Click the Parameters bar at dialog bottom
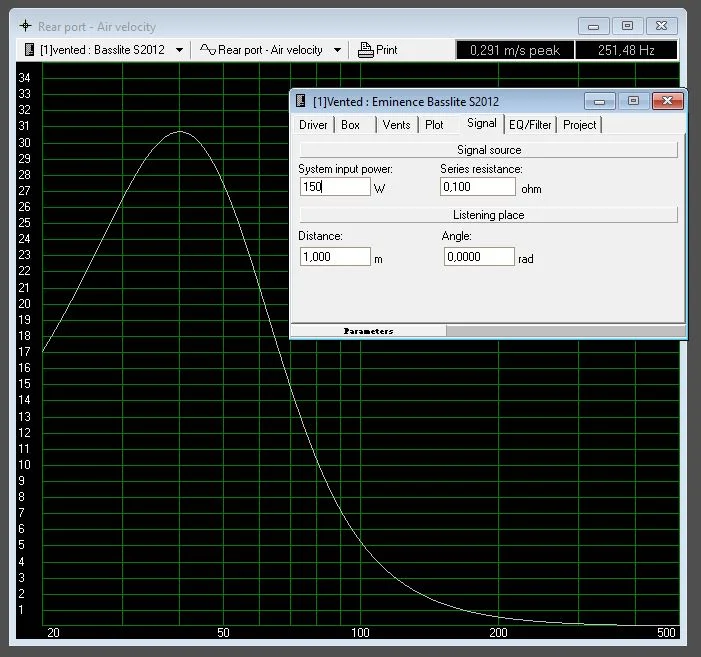The width and height of the screenshot is (701, 657). [x=368, y=330]
